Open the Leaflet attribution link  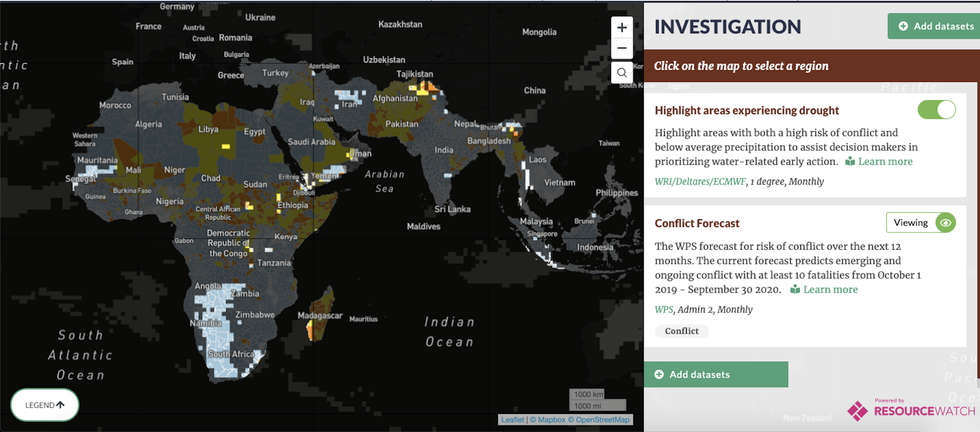[x=512, y=420]
